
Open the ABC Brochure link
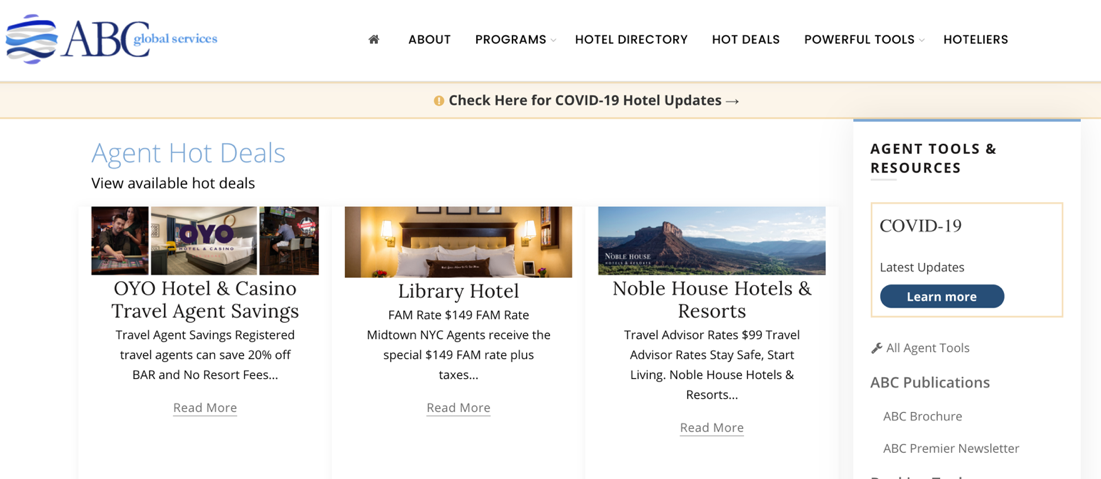pyautogui.click(x=922, y=416)
